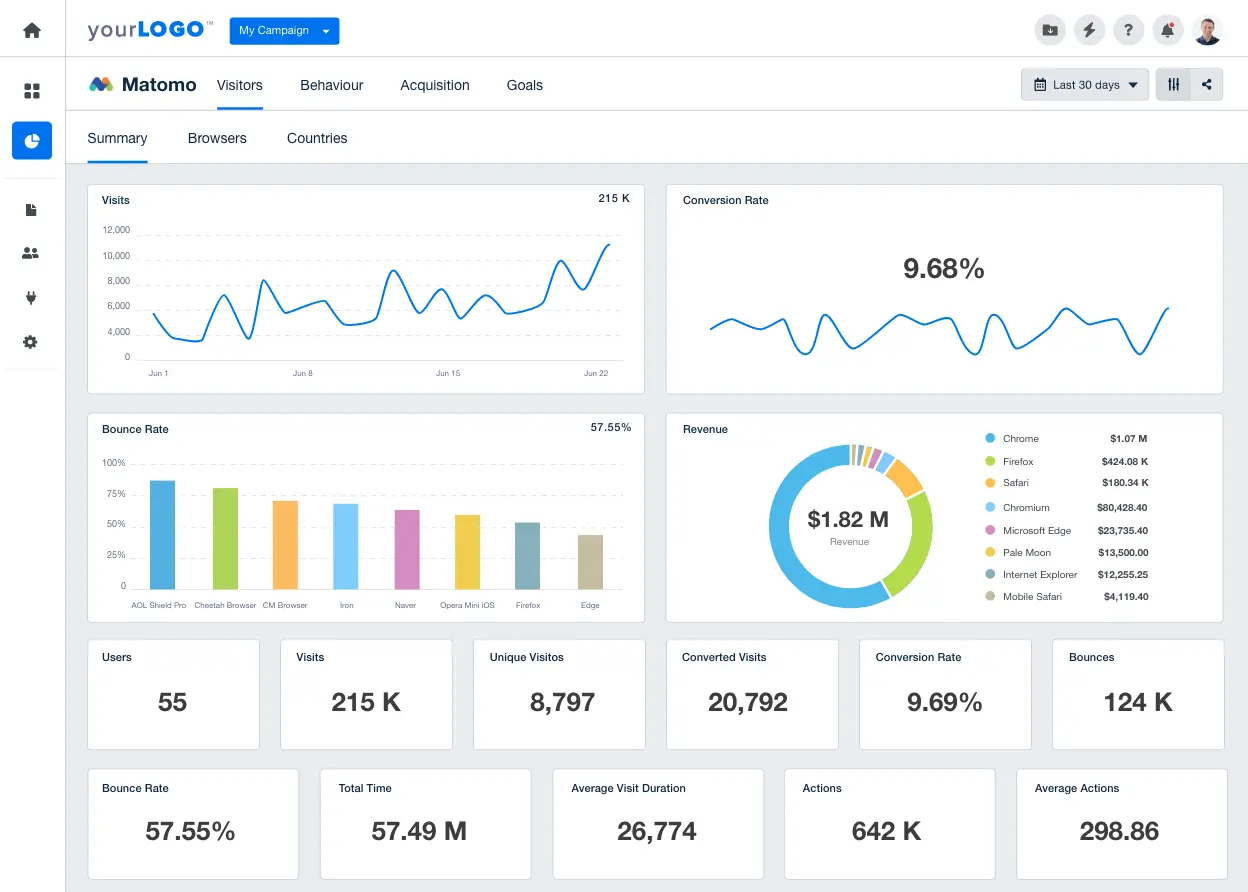1248x892 pixels.
Task: Select the plugin connector icon in the sidebar
Action: (31, 297)
